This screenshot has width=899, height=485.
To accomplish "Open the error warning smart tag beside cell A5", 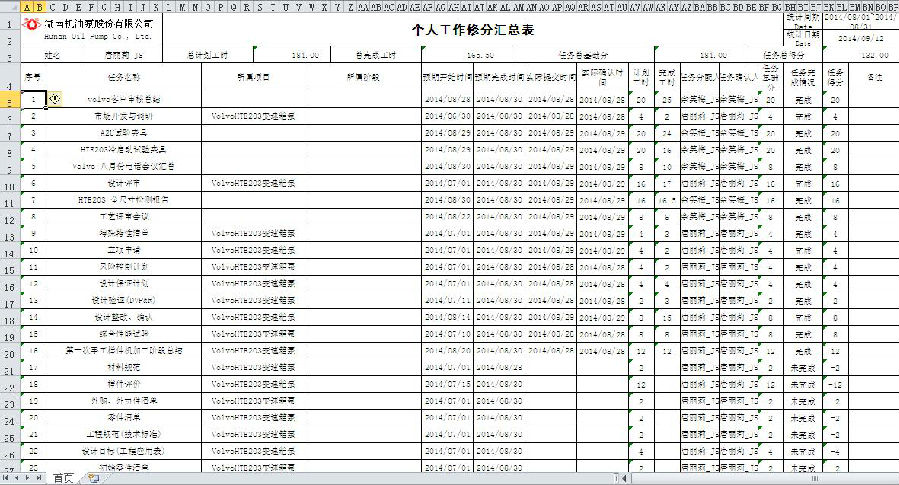I will [54, 99].
